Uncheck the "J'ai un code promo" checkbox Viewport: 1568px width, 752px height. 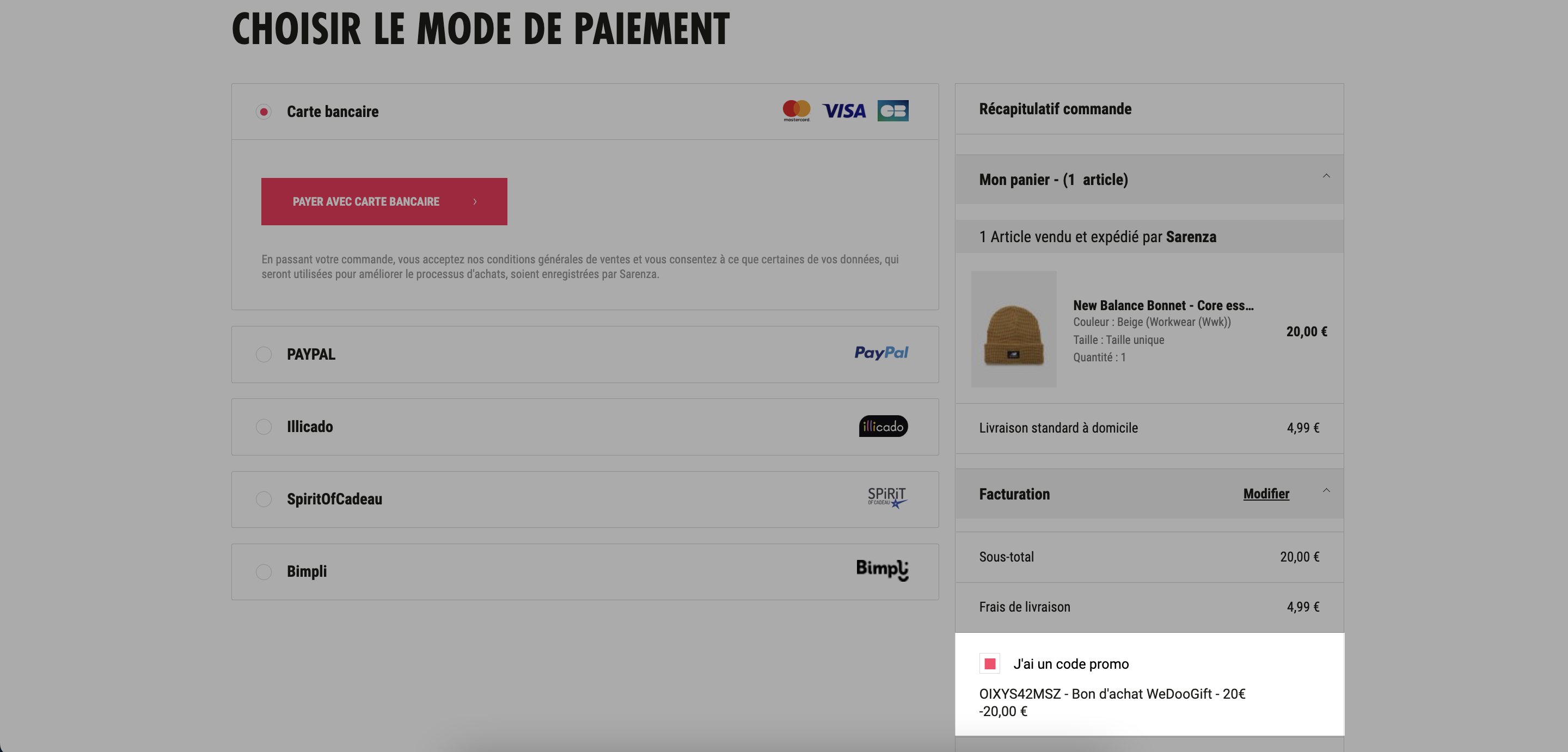coord(990,663)
